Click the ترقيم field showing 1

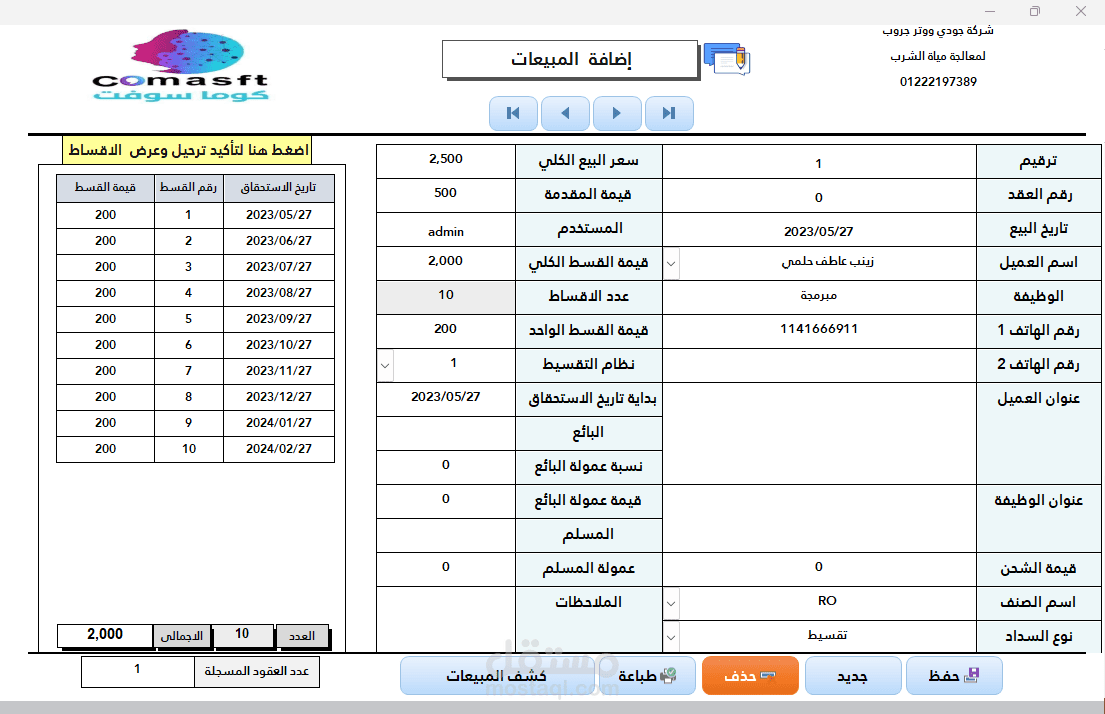pyautogui.click(x=819, y=161)
